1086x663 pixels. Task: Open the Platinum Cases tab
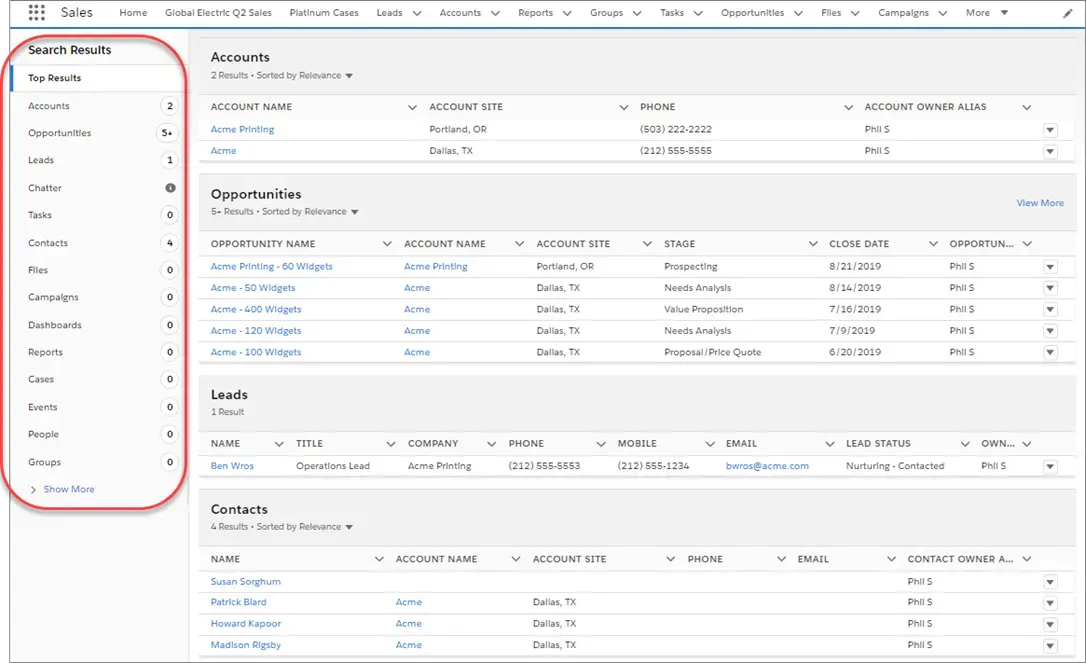click(x=324, y=12)
